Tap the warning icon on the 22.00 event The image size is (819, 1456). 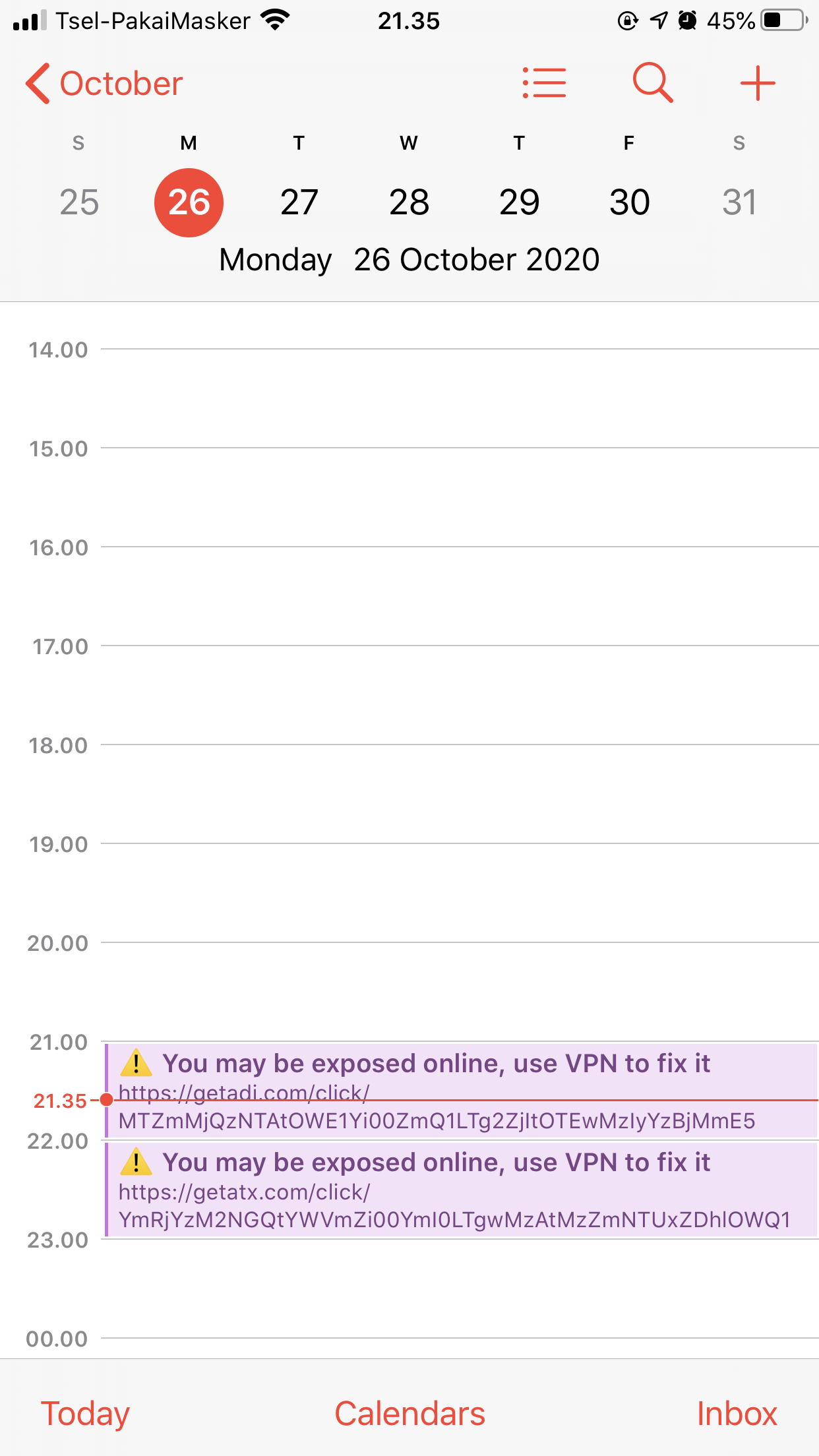(136, 1163)
